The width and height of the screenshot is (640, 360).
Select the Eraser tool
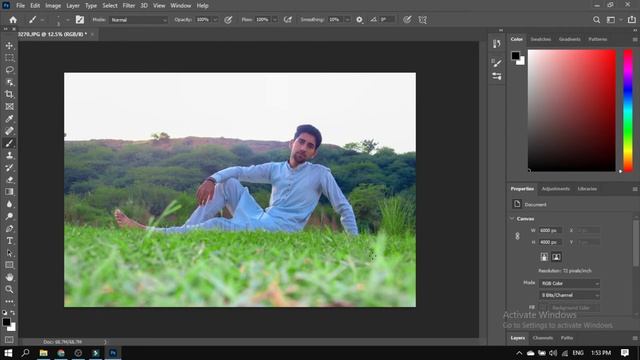pyautogui.click(x=9, y=180)
